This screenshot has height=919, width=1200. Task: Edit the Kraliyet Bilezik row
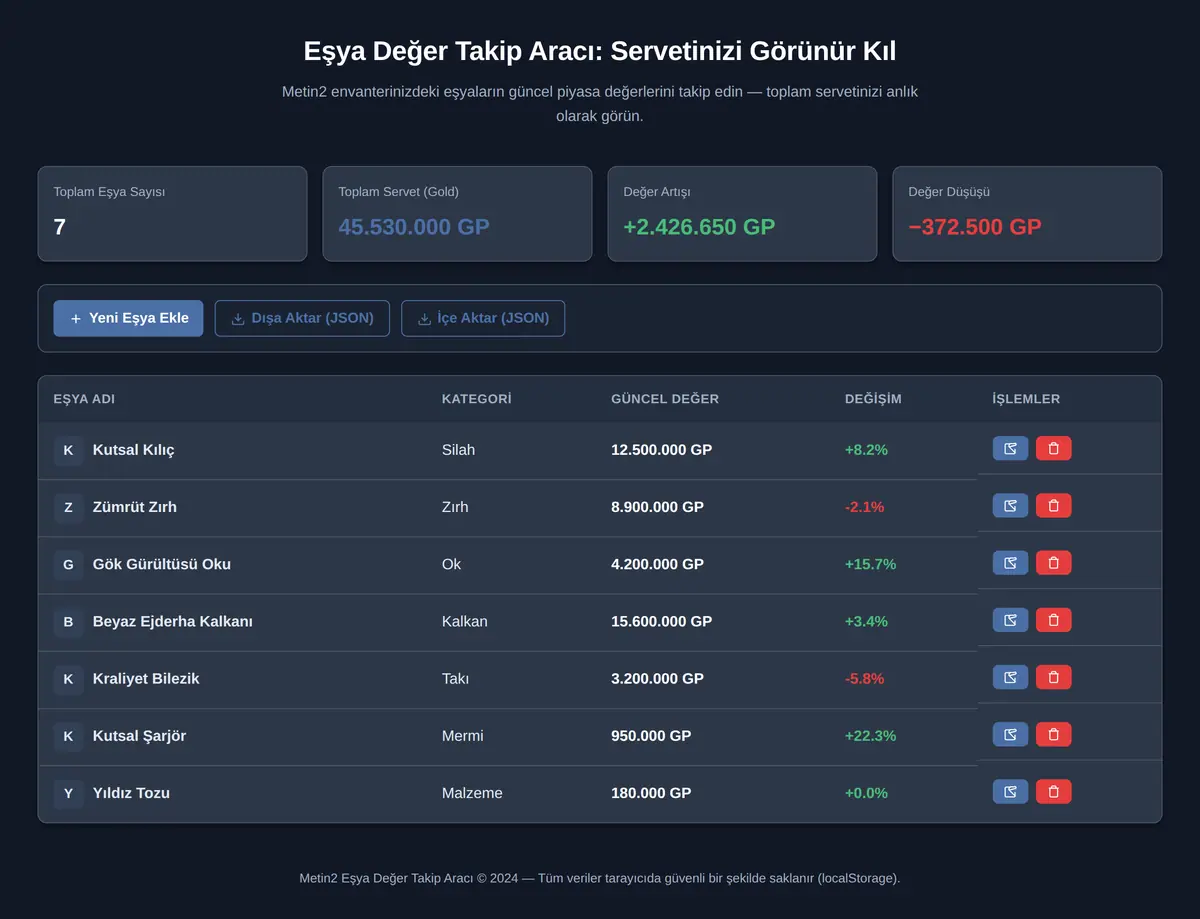[1010, 676]
